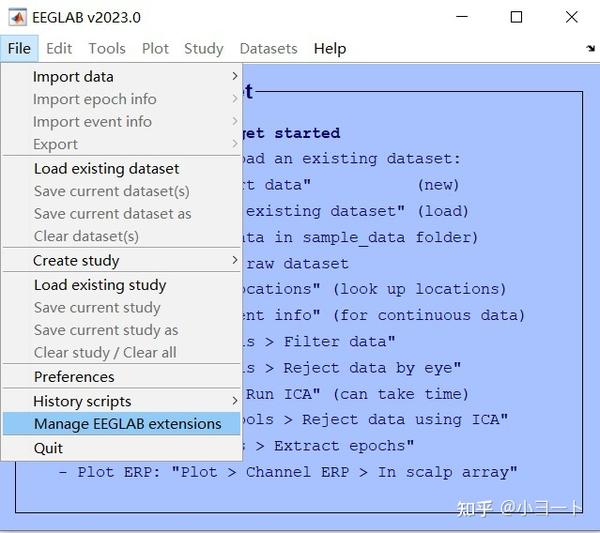Image resolution: width=600 pixels, height=533 pixels.
Task: Open the Help menu
Action: (x=329, y=48)
